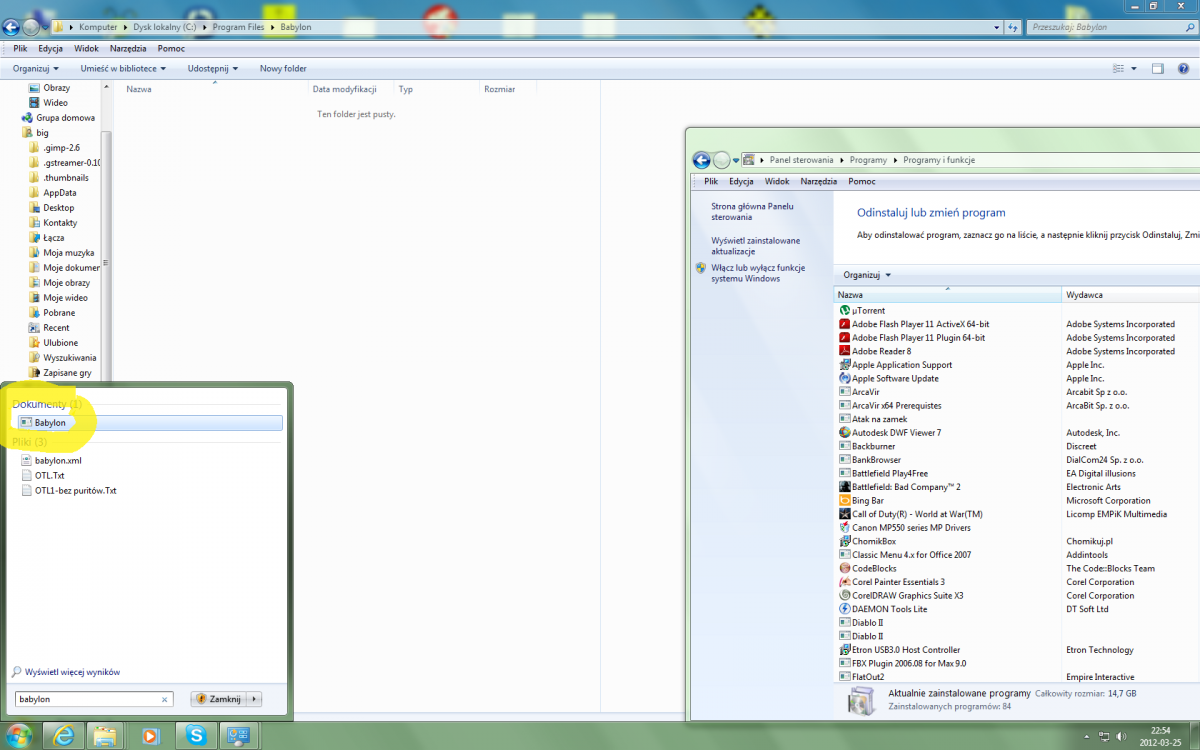
Task: Click the Bing Bar icon in the programs list
Action: coord(844,500)
